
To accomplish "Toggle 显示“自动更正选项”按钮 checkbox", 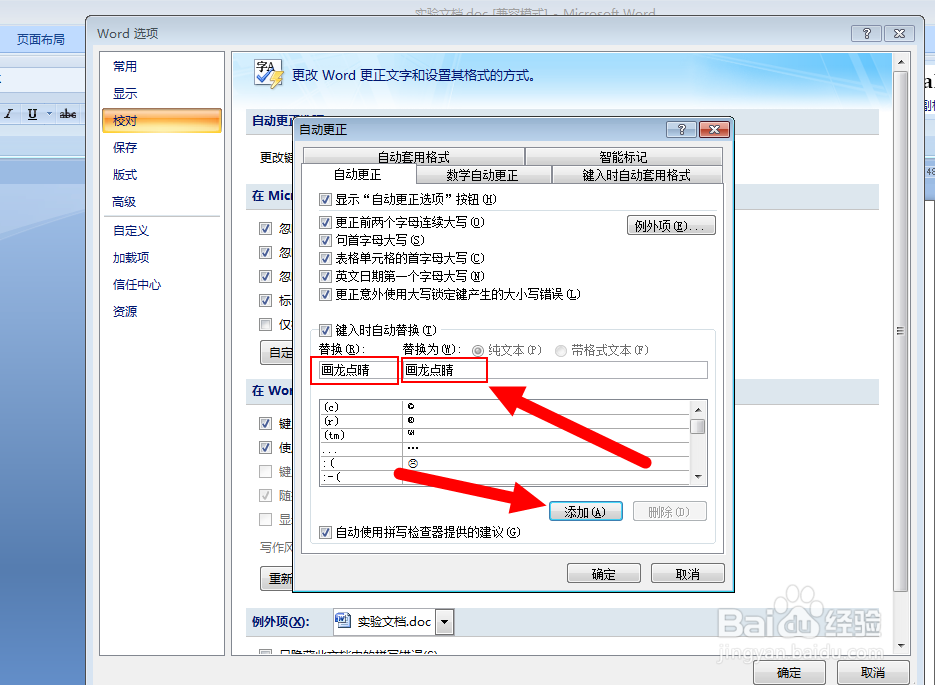I will pos(325,199).
